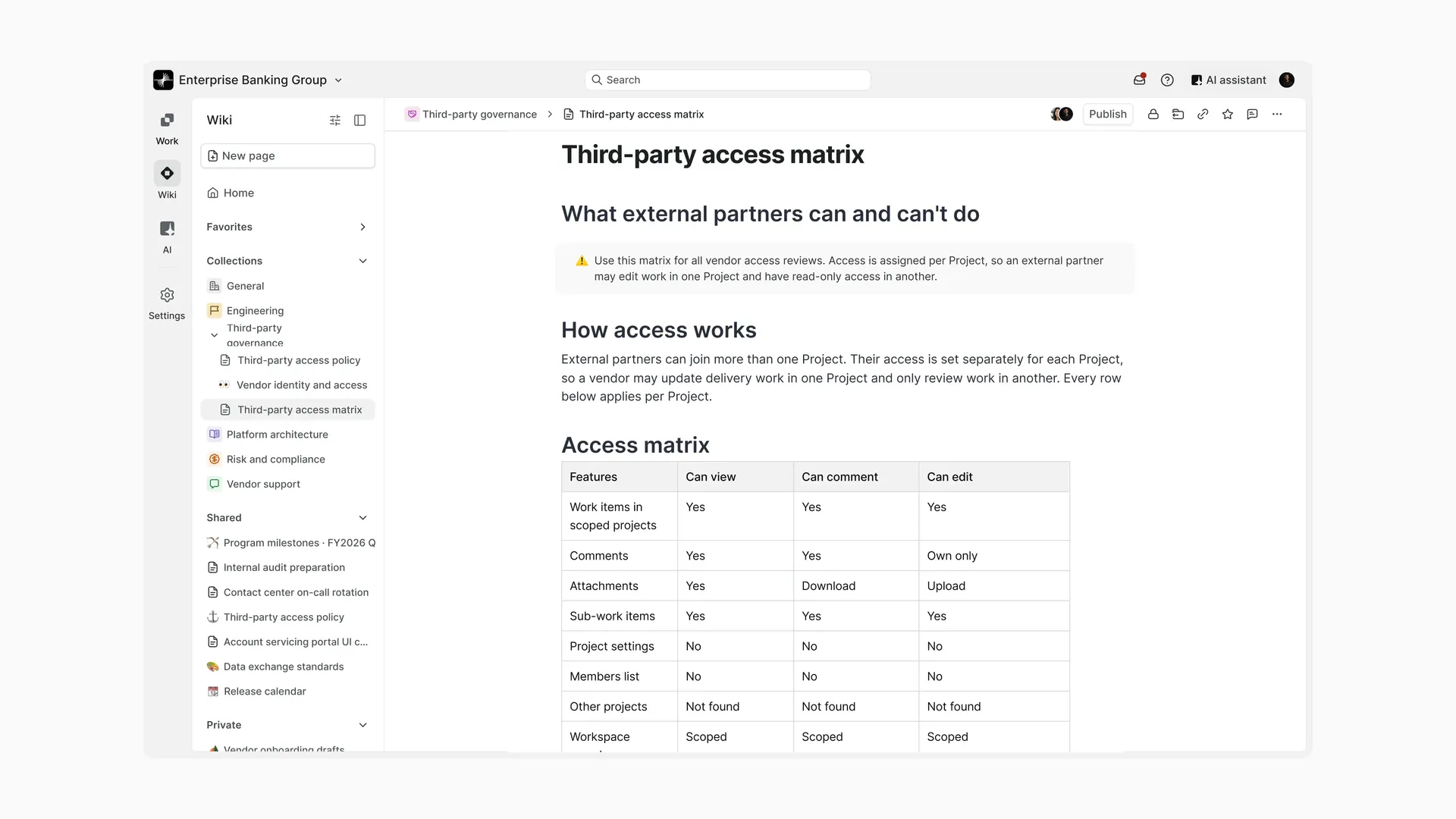This screenshot has height=819, width=1456.
Task: Open Contact center on-call rotation page
Action: click(287, 592)
